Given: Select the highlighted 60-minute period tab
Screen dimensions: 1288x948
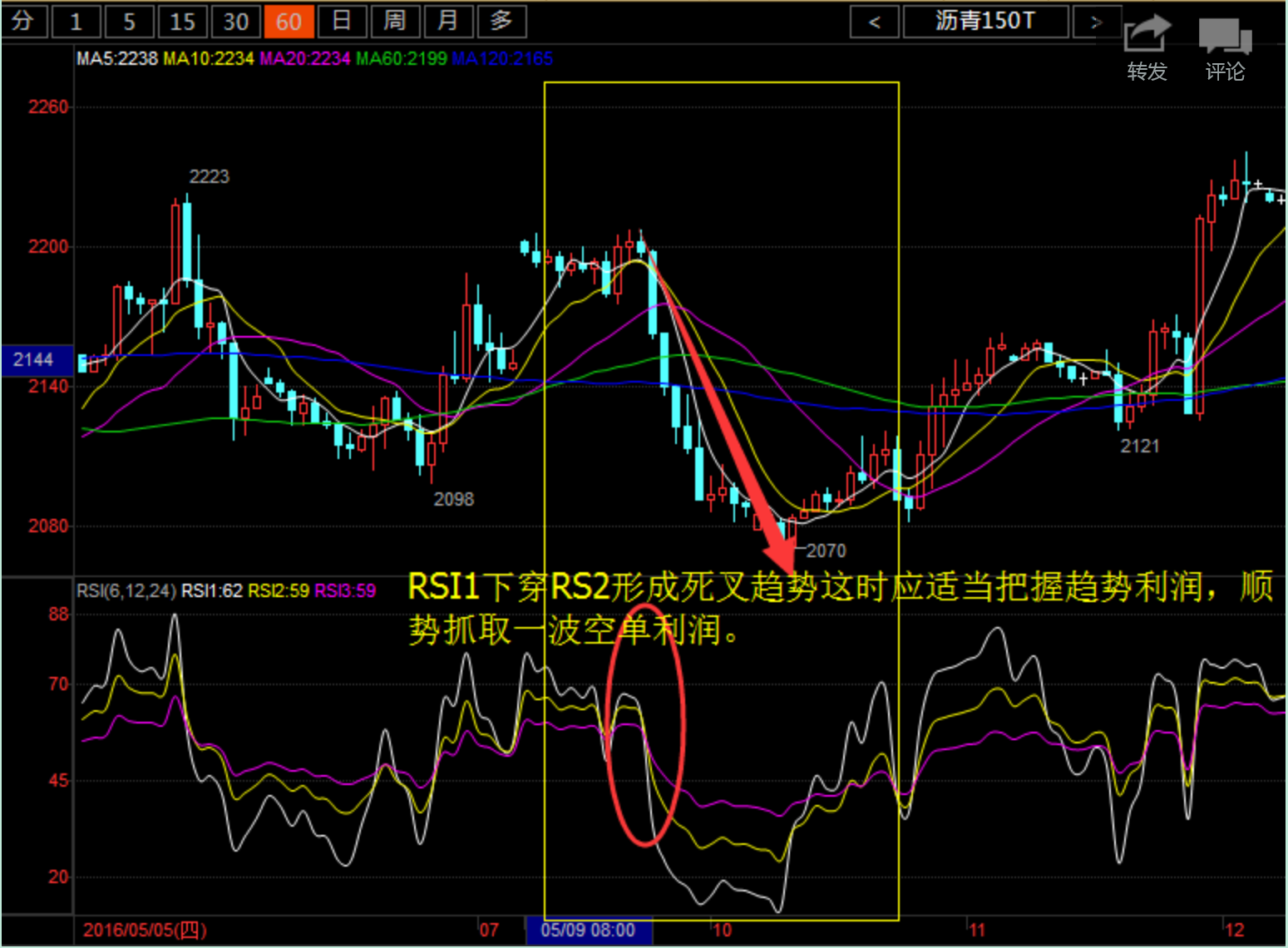Looking at the screenshot, I should coord(289,21).
